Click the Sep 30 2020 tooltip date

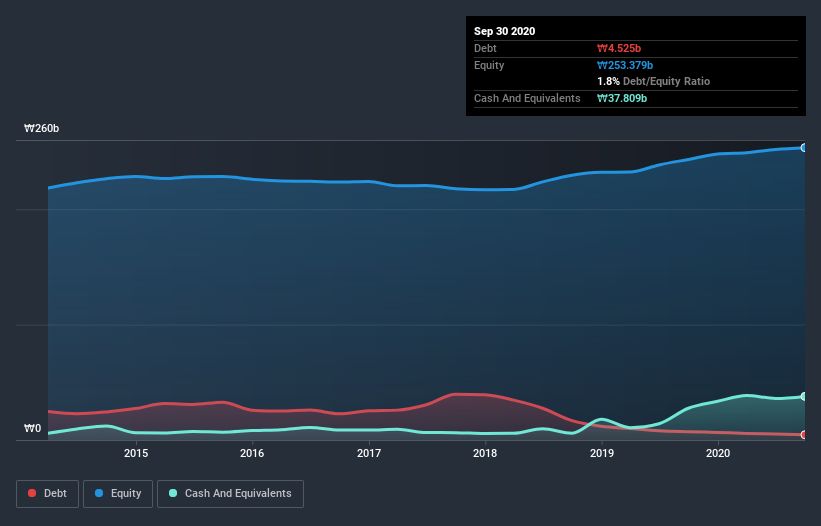[504, 31]
